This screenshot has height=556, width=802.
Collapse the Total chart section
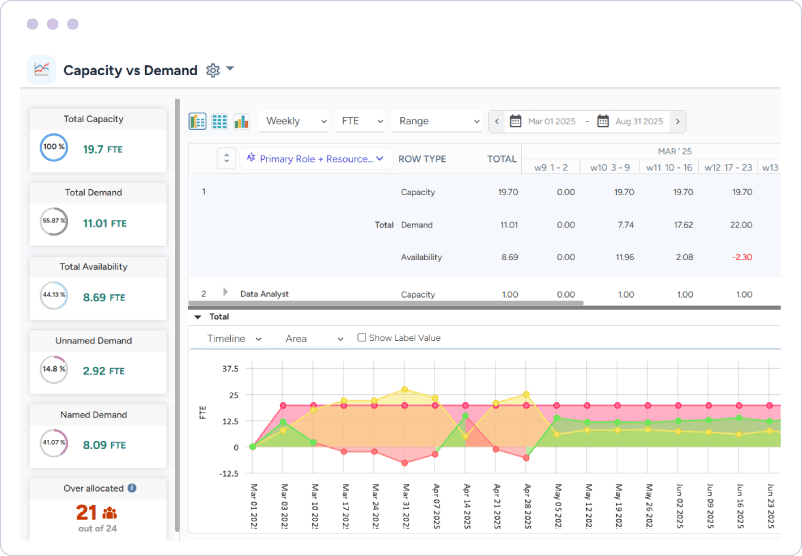198,317
